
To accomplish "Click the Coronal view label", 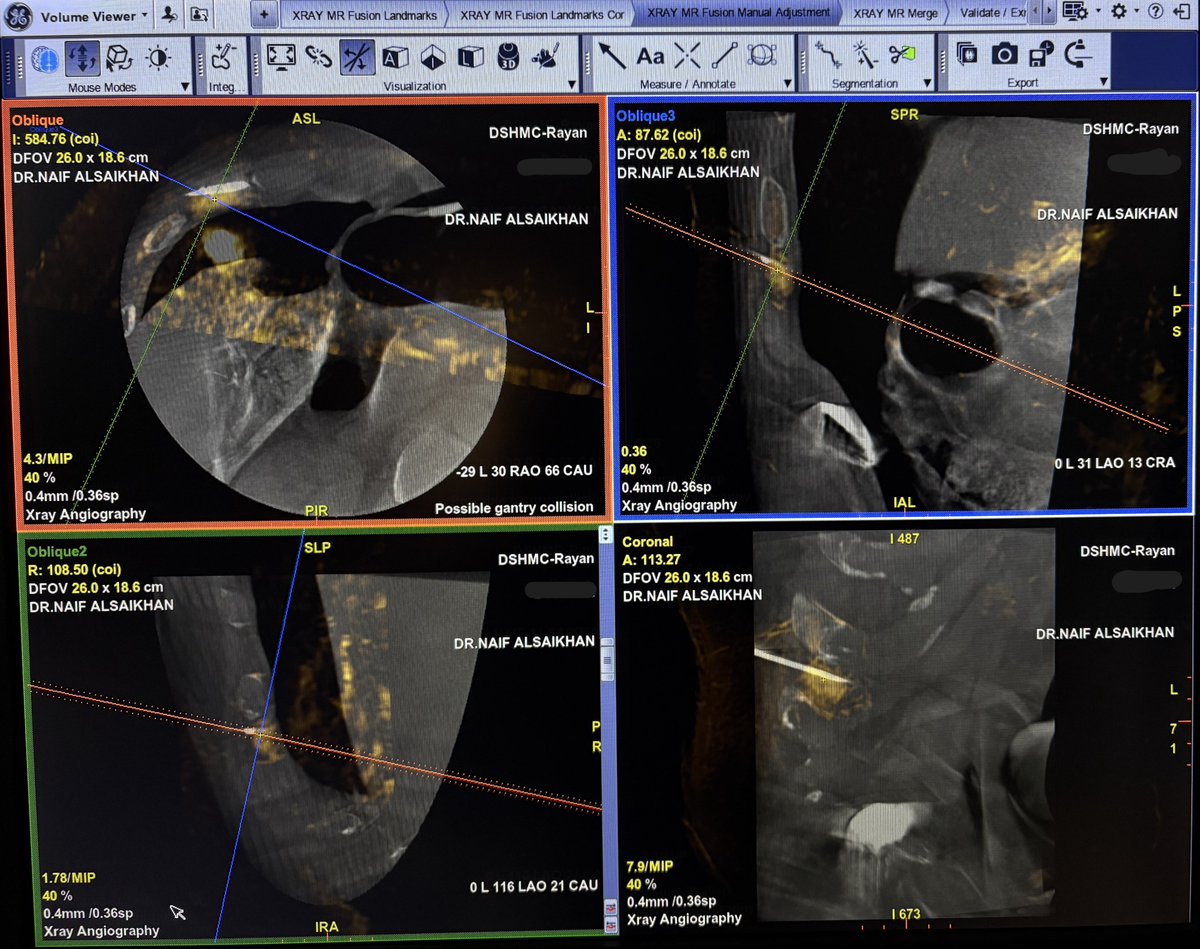I will pos(649,541).
